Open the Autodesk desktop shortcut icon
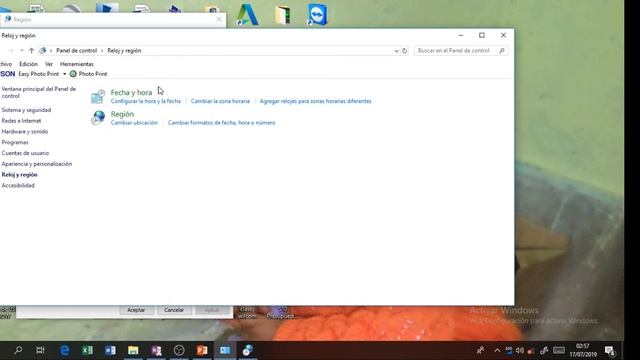640x360 pixels. 248,15
